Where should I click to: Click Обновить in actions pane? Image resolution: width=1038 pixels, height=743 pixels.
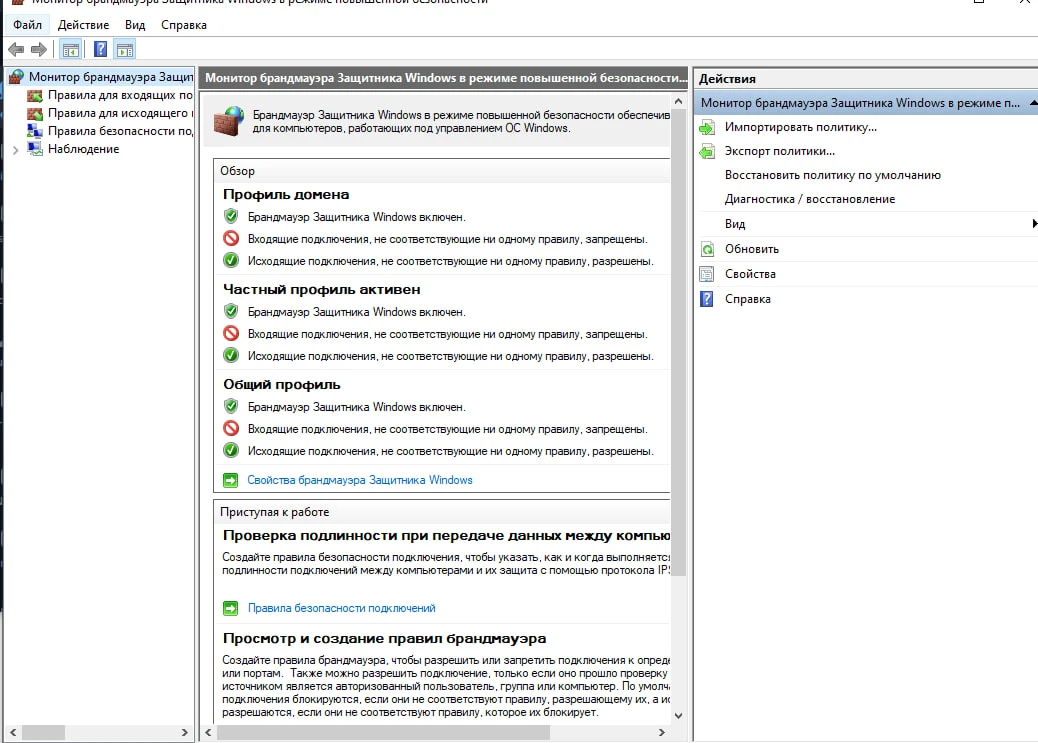(x=752, y=249)
